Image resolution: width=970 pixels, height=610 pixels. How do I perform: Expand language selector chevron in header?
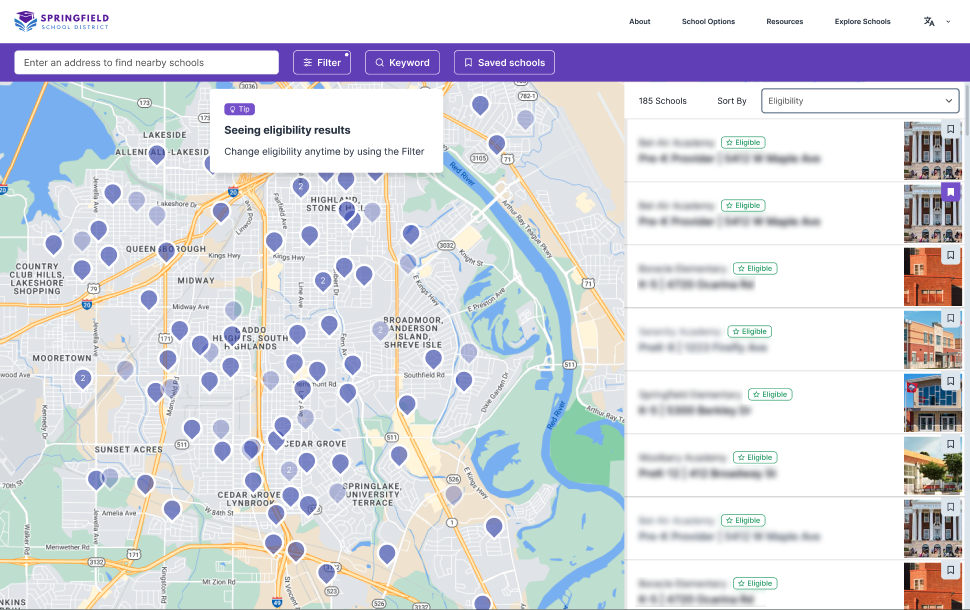pos(947,21)
